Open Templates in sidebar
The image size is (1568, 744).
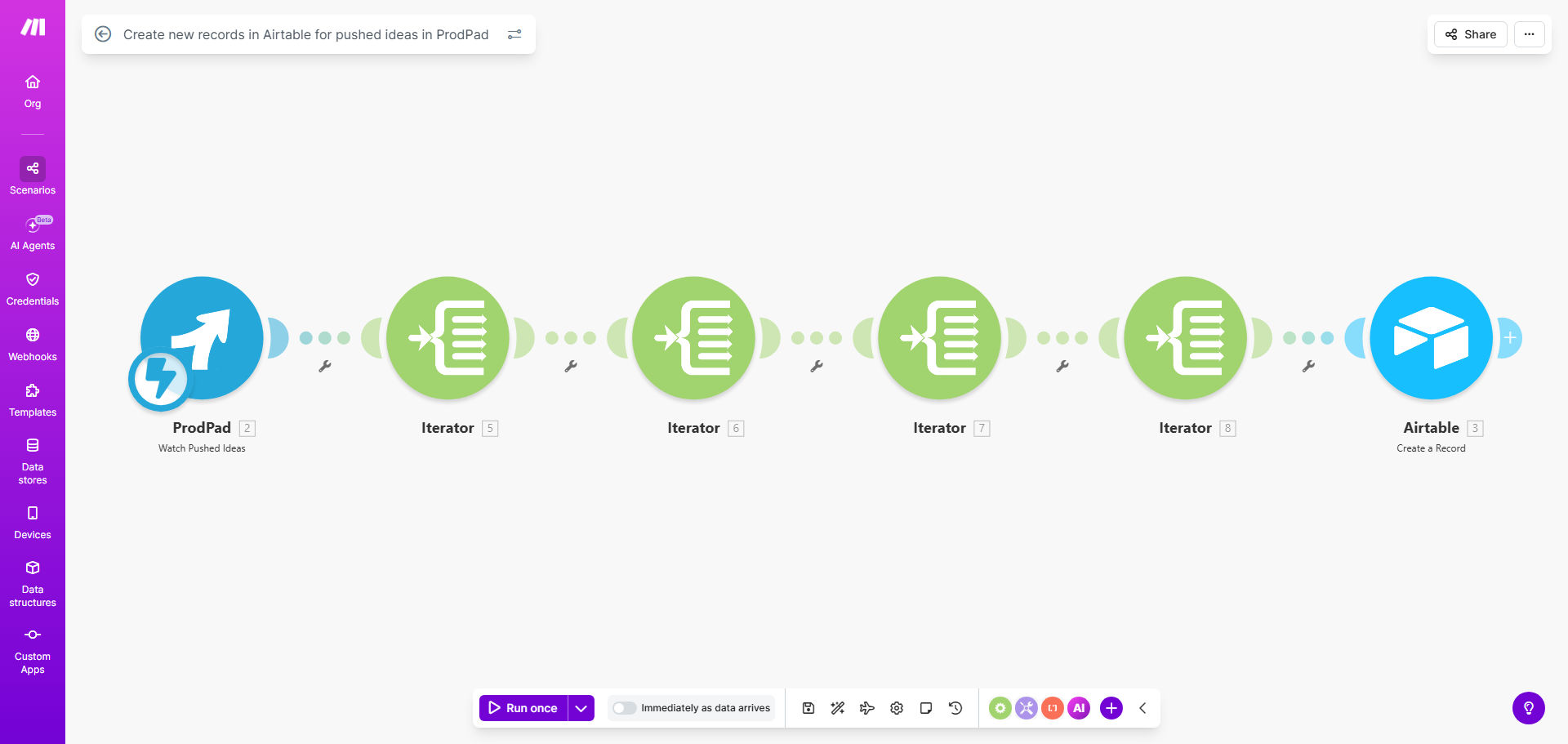point(33,400)
